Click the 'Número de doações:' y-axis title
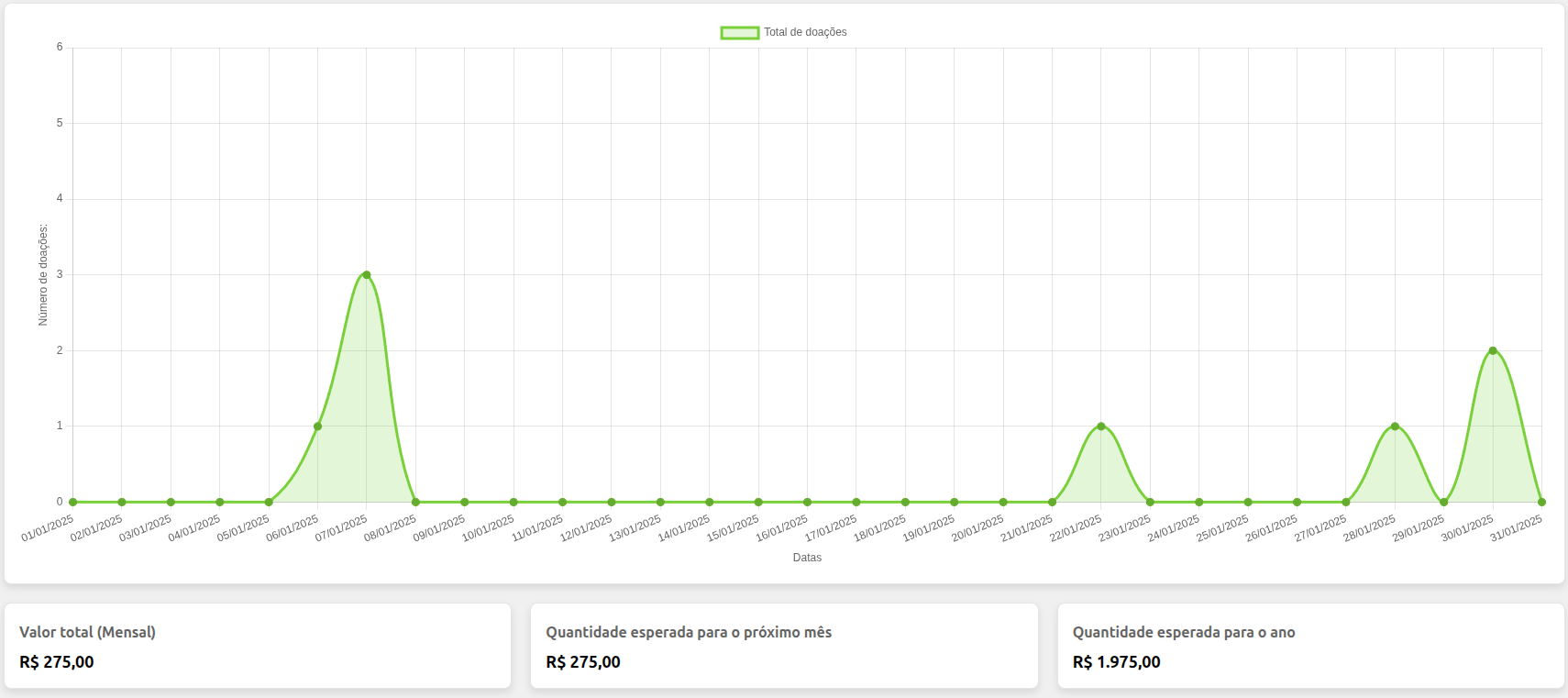Screen dimensions: 1568x698 coord(43,275)
